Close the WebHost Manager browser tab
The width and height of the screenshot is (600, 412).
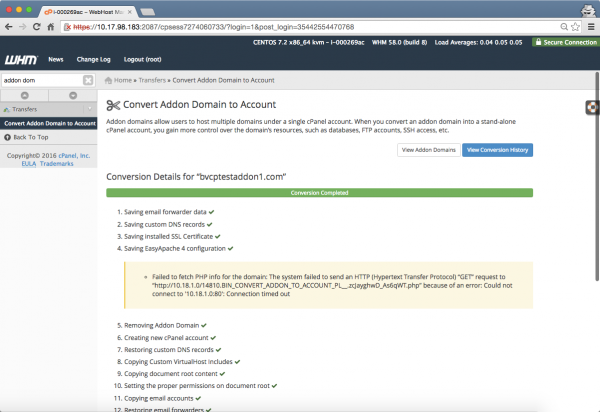pos(130,12)
